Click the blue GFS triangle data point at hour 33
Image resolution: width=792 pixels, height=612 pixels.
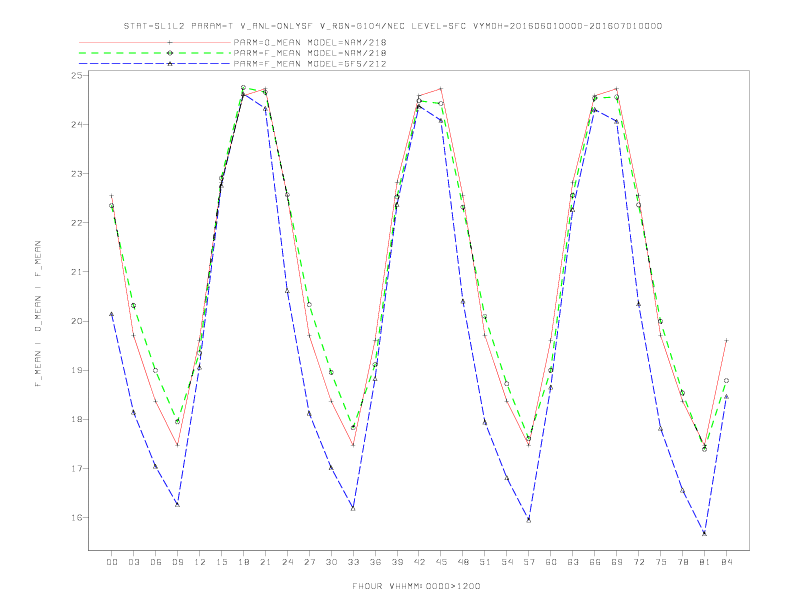click(353, 508)
